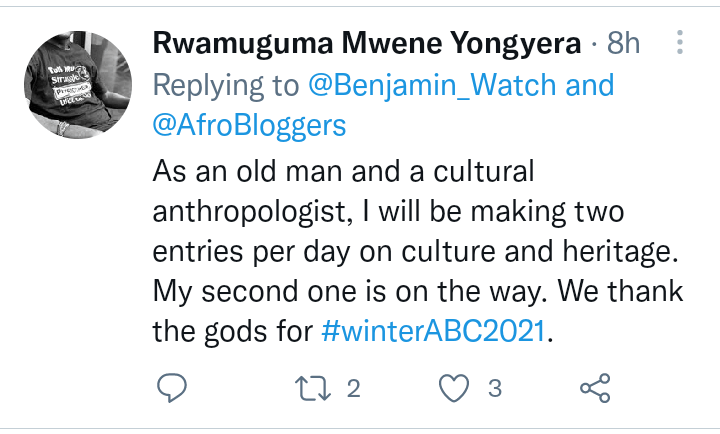
Task: Click the retweet count of 2
Action: [x=352, y=390]
